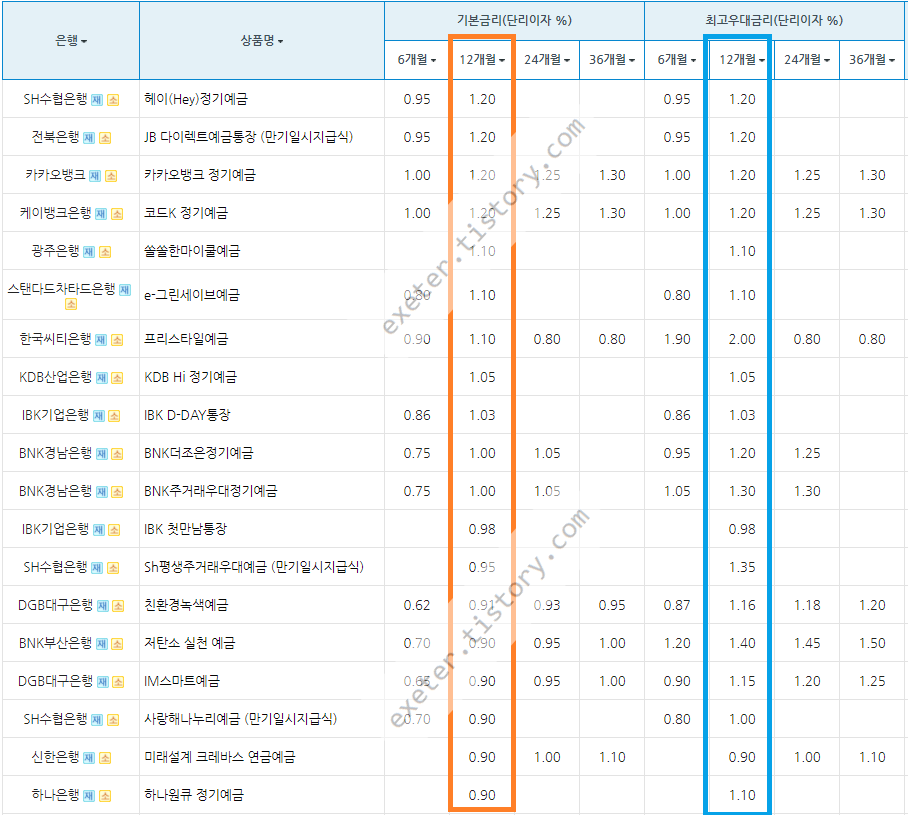Click the 재 badge beside KDB산업은행
The height and width of the screenshot is (815, 908).
101,378
